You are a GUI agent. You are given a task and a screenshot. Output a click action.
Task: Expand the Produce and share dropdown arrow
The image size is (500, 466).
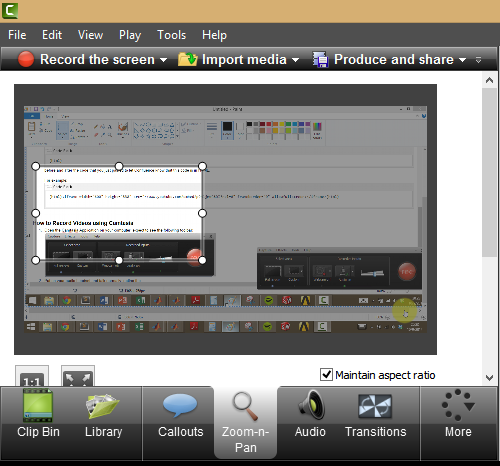[462, 60]
